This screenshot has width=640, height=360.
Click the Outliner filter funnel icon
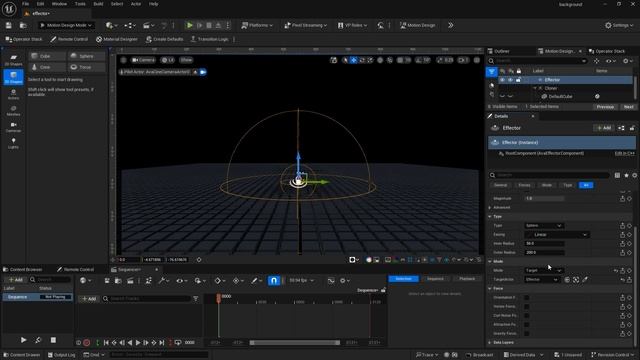(492, 72)
